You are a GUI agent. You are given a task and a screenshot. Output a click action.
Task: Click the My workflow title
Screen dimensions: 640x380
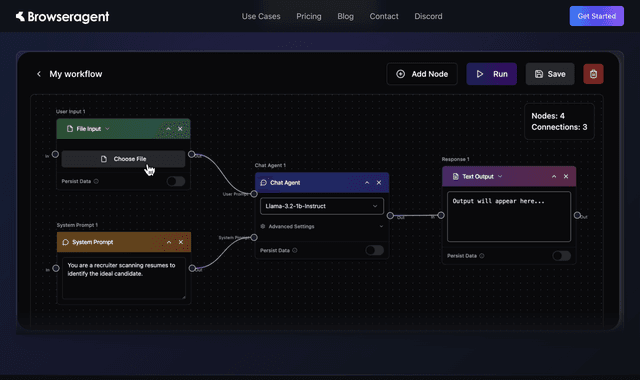(76, 74)
